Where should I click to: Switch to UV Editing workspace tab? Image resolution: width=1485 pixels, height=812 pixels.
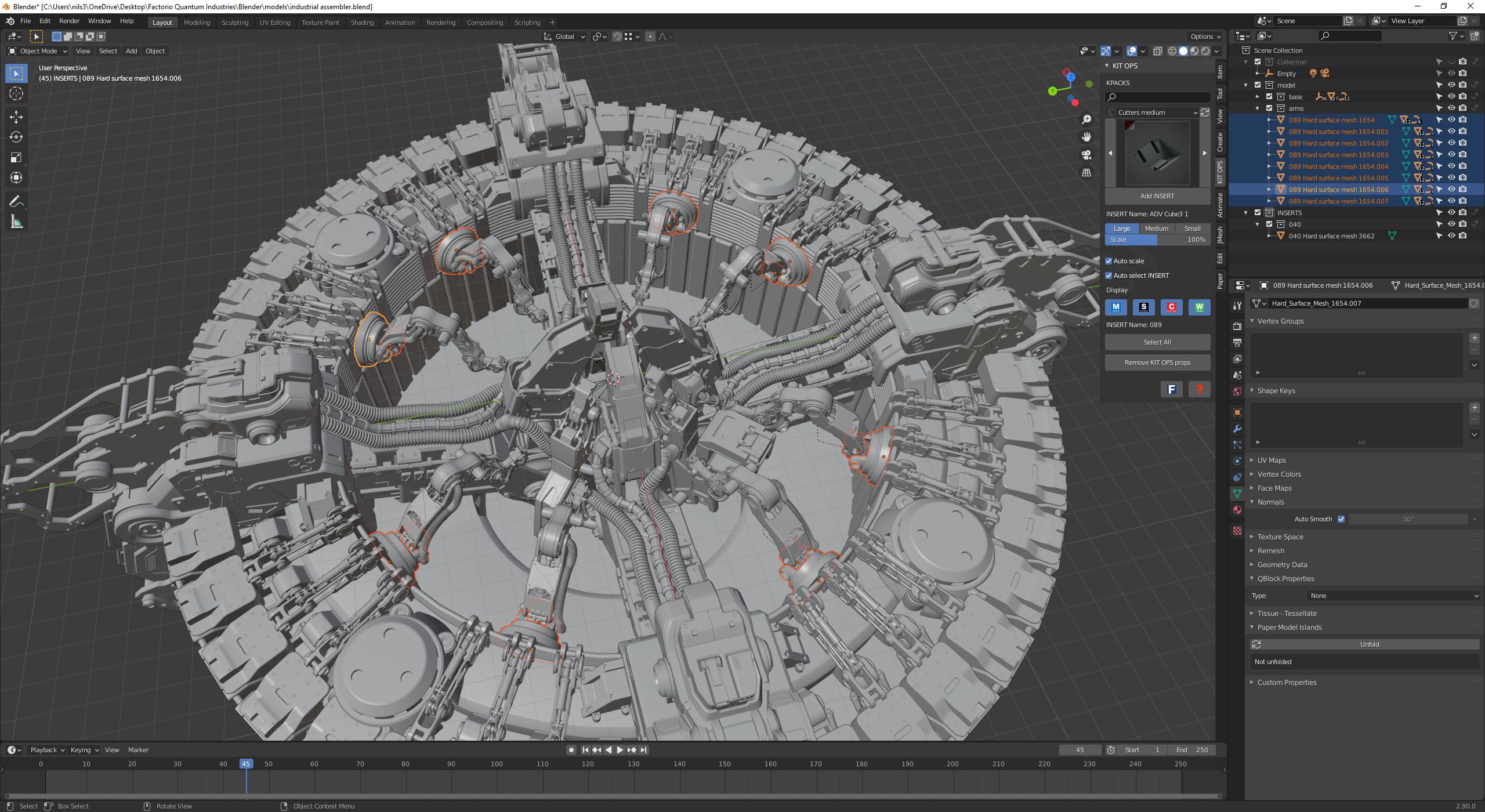[x=275, y=23]
